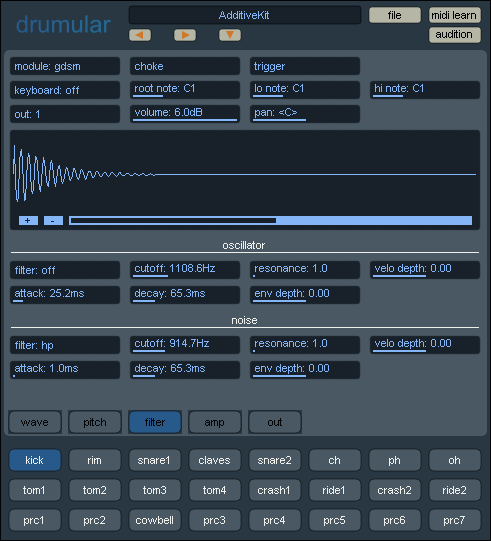491x541 pixels.
Task: Adjust the volume 6.0dB slider
Action: point(185,114)
